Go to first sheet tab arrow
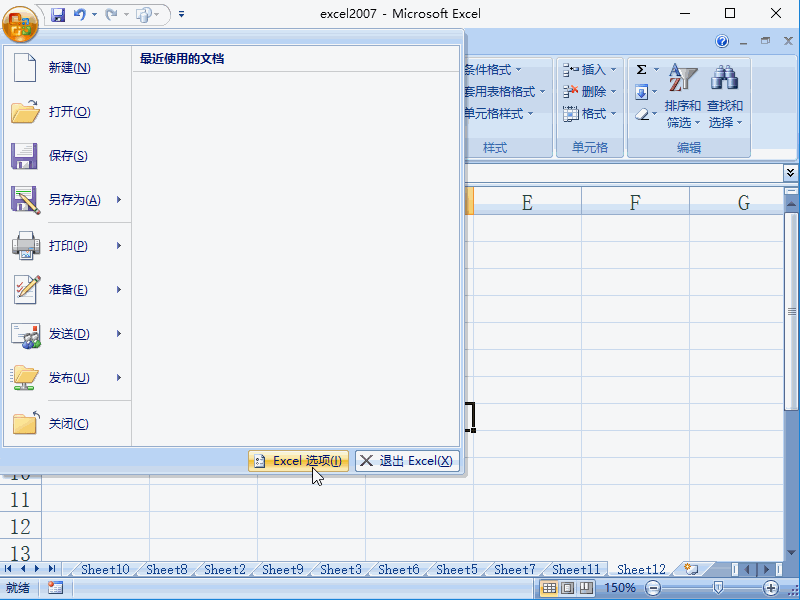Image resolution: width=800 pixels, height=600 pixels. click(8, 568)
